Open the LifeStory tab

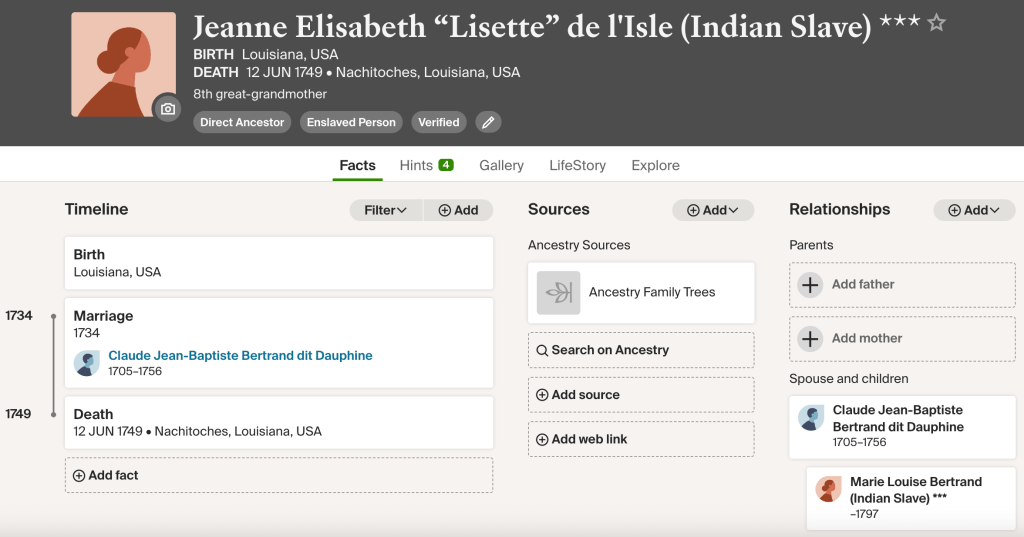577,165
